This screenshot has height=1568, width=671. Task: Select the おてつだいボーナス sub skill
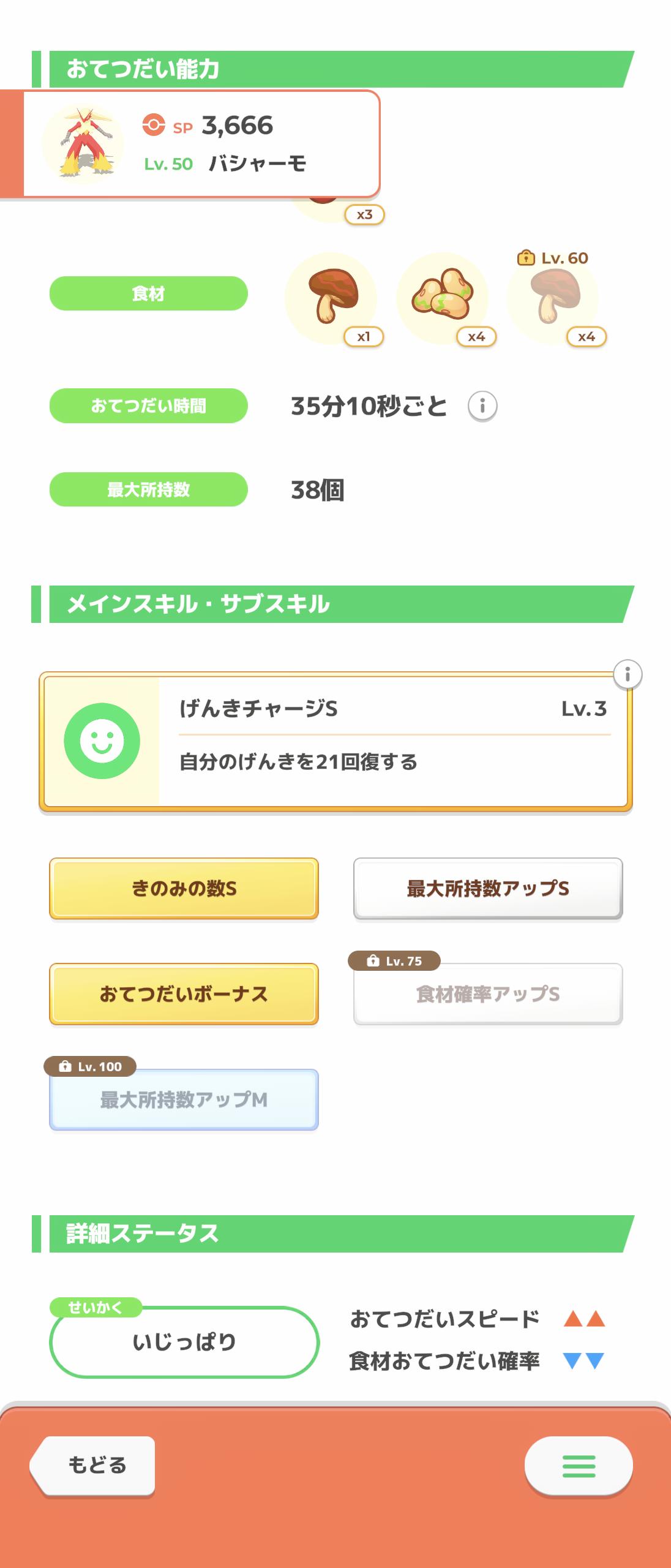184,994
